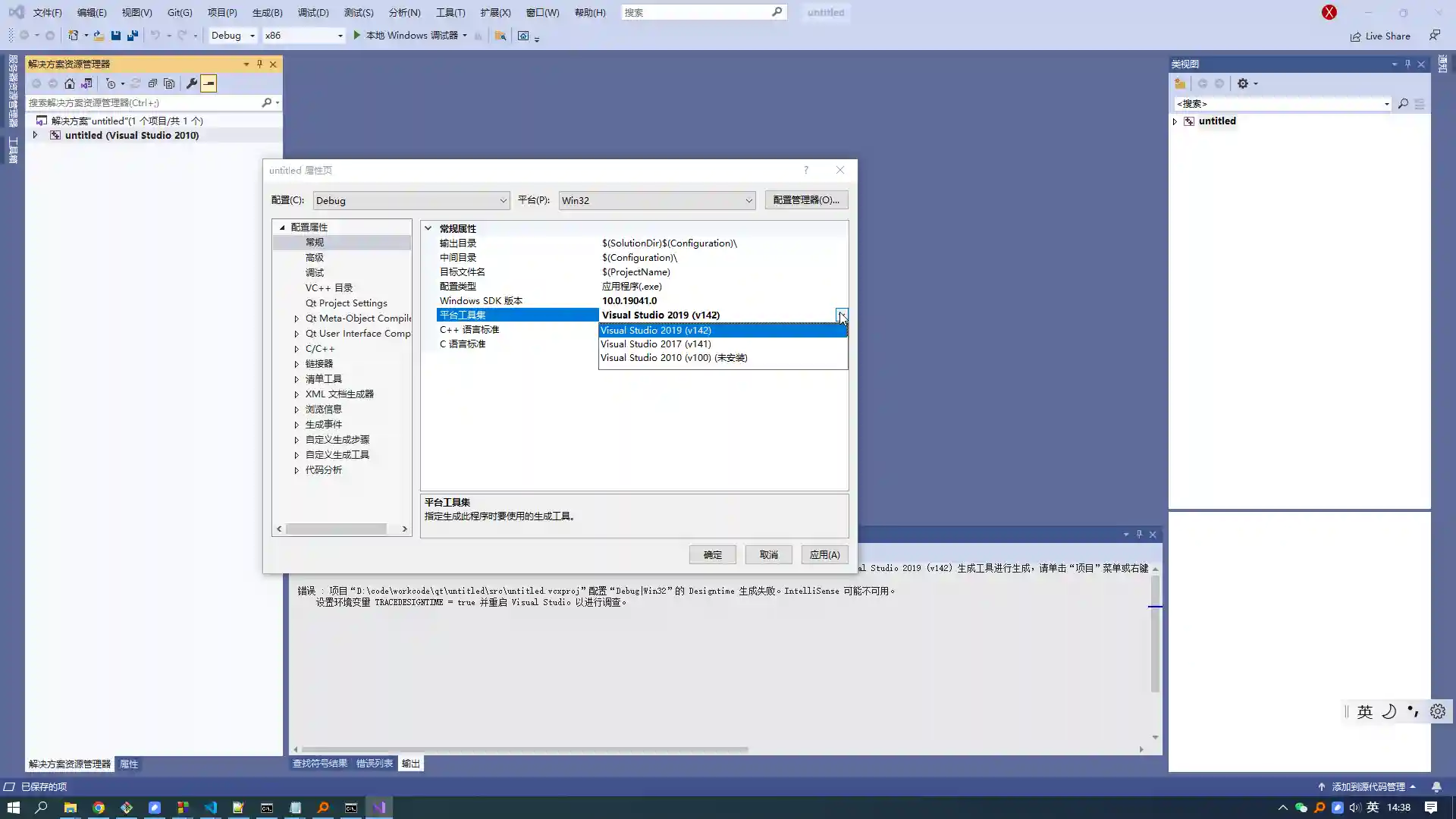This screenshot has height=819, width=1456.
Task: Click the search magnifier in the title bar search box
Action: tap(777, 12)
